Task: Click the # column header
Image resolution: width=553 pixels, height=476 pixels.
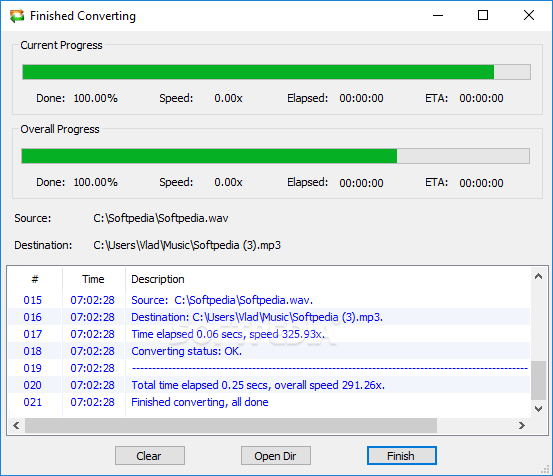Action: pos(35,279)
